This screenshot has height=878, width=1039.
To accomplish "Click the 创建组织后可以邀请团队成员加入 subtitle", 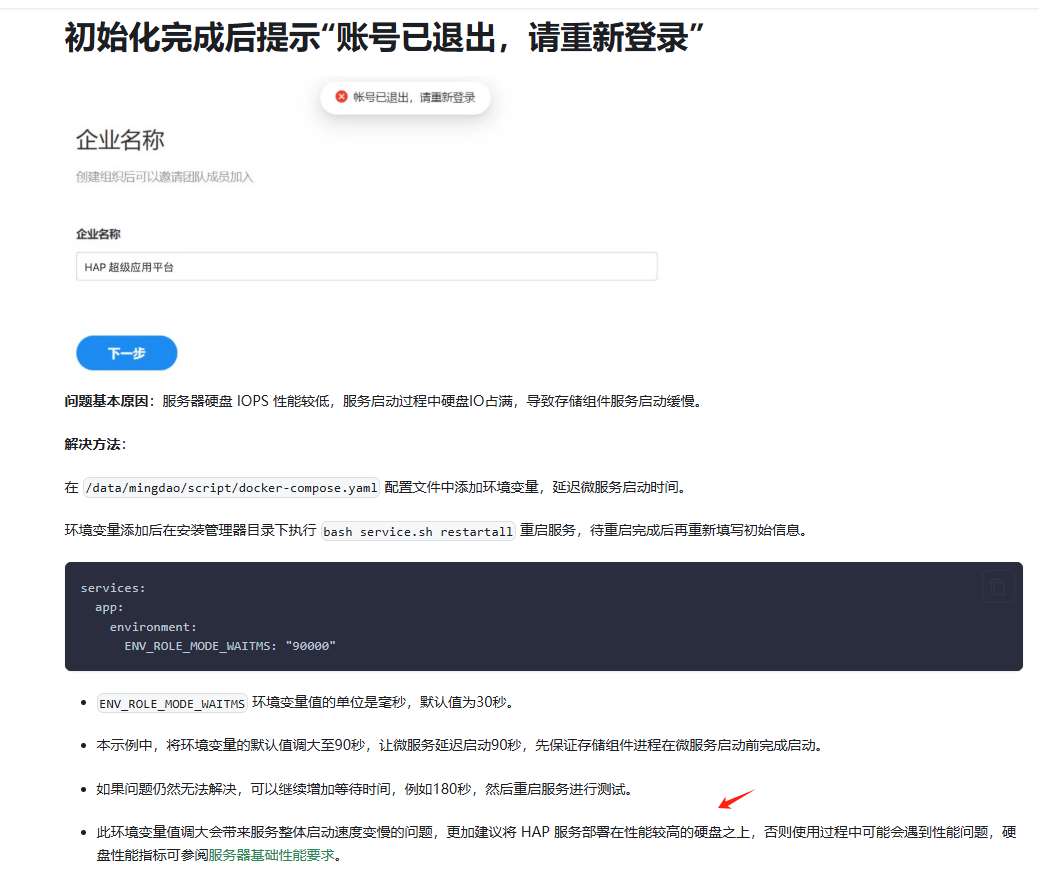I will [164, 177].
